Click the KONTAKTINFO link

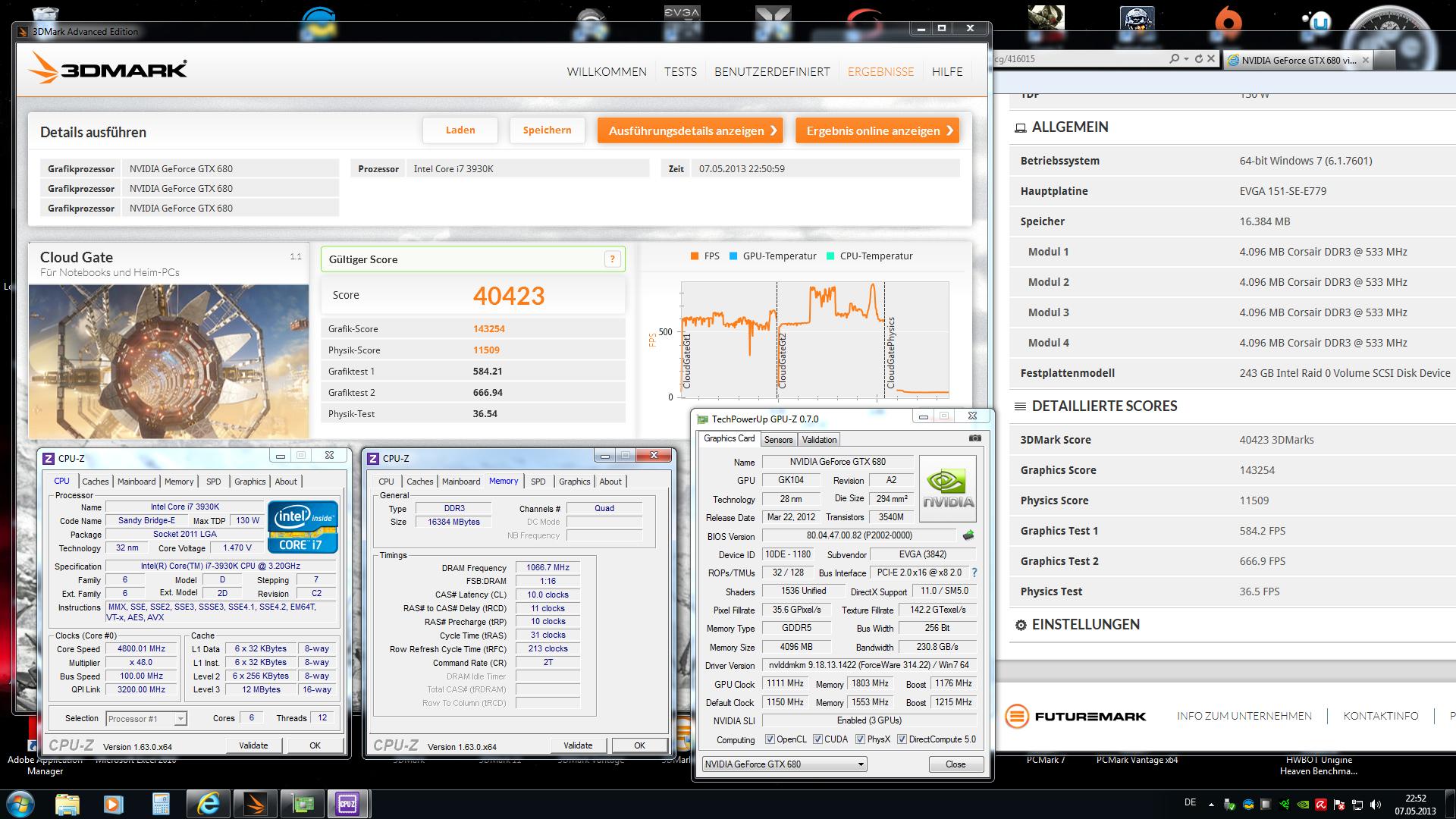click(x=1380, y=716)
